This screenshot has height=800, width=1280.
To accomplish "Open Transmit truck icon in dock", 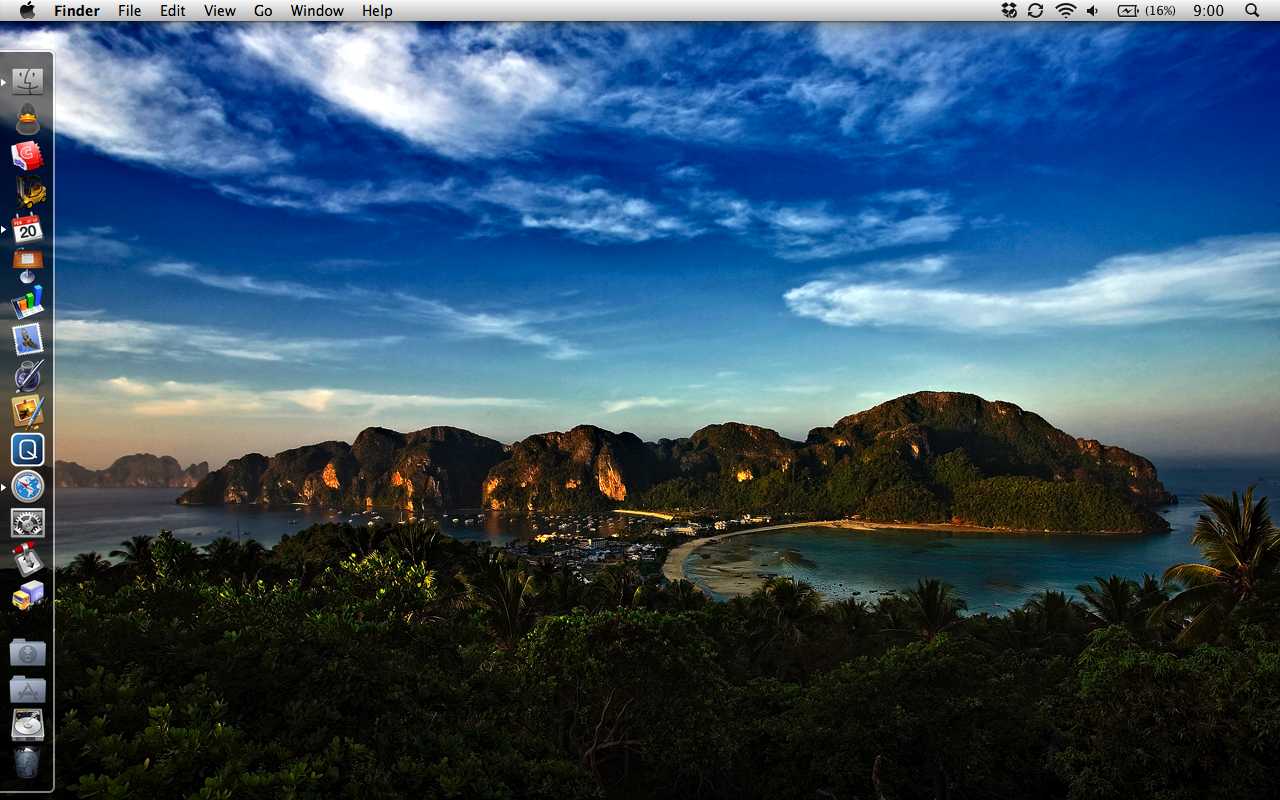I will pyautogui.click(x=27, y=596).
